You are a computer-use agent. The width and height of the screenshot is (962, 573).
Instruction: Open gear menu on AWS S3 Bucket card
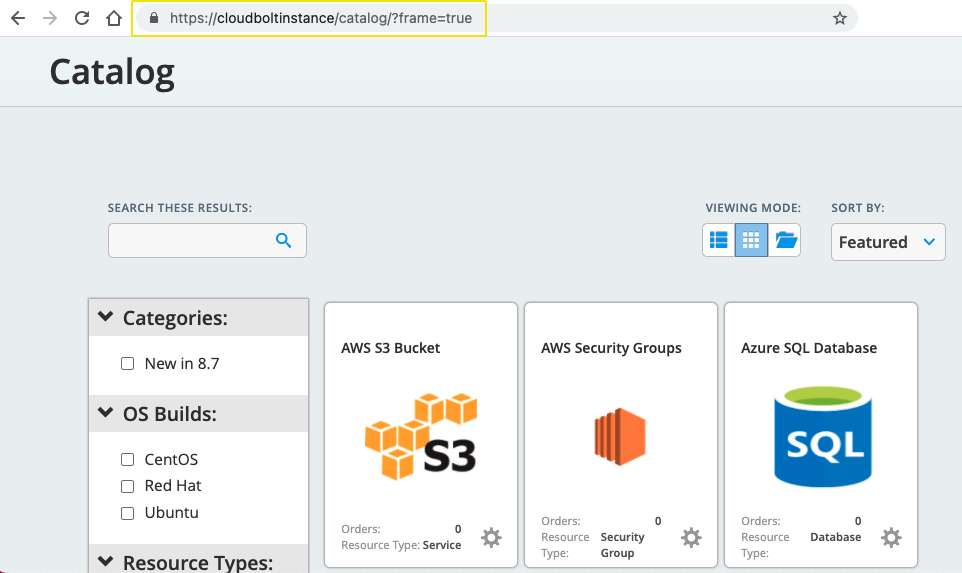[491, 537]
